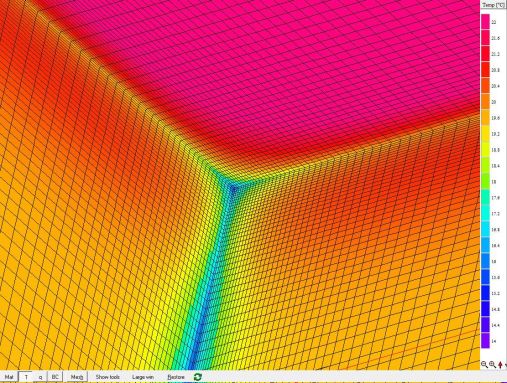Click the zoom out magnifier icon
The width and height of the screenshot is (507, 383).
click(x=484, y=364)
